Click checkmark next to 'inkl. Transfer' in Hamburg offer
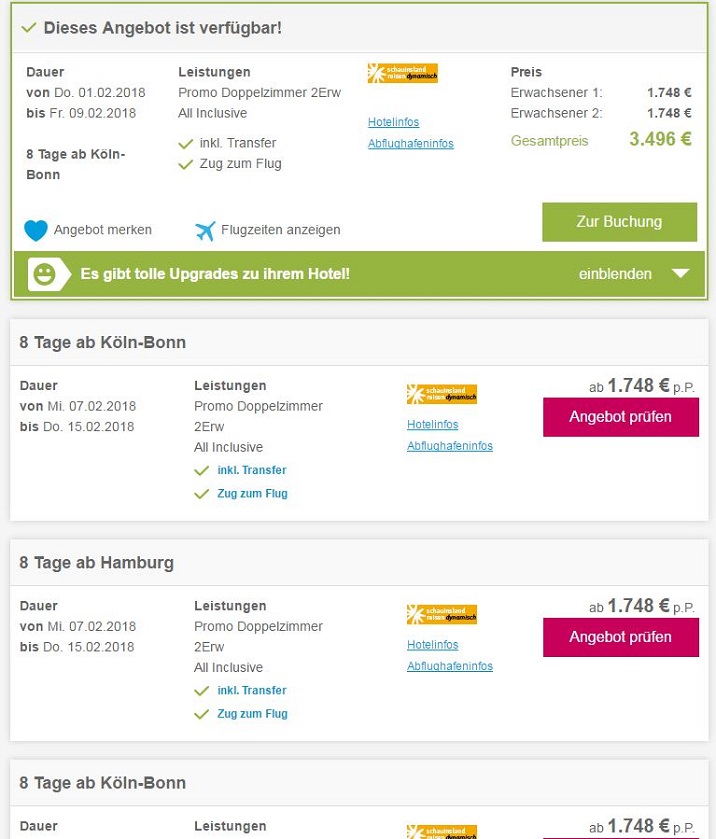 [202, 691]
